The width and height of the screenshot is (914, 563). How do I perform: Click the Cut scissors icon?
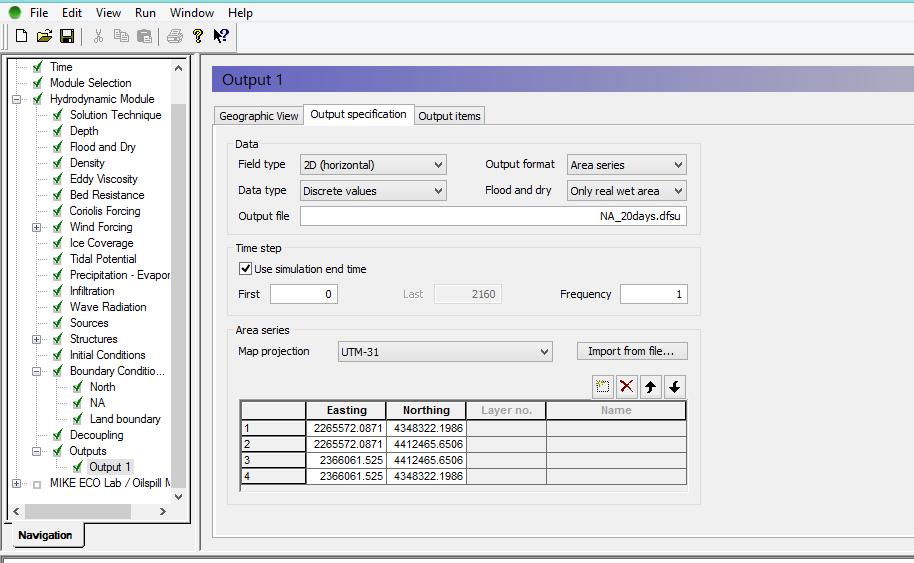click(x=98, y=36)
